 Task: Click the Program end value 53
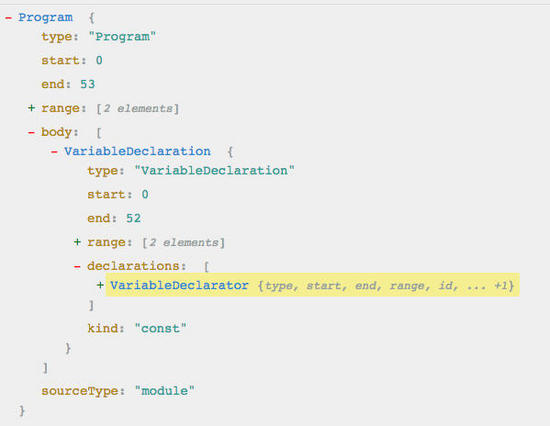point(88,84)
